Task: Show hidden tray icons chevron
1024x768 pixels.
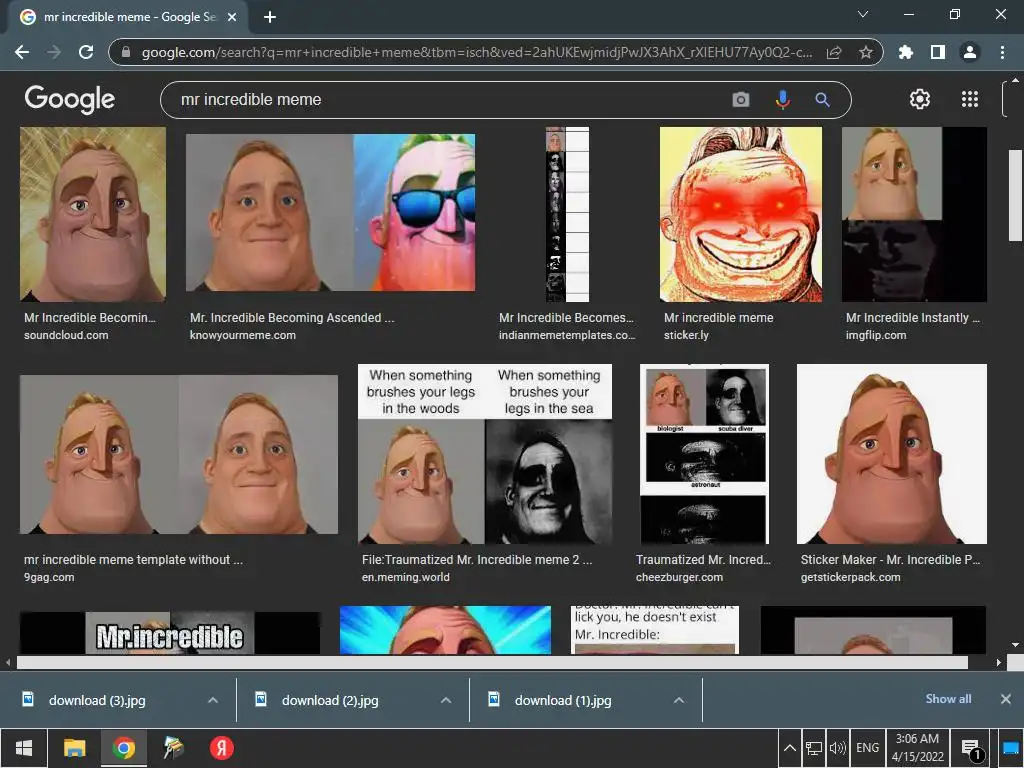Action: click(x=790, y=748)
